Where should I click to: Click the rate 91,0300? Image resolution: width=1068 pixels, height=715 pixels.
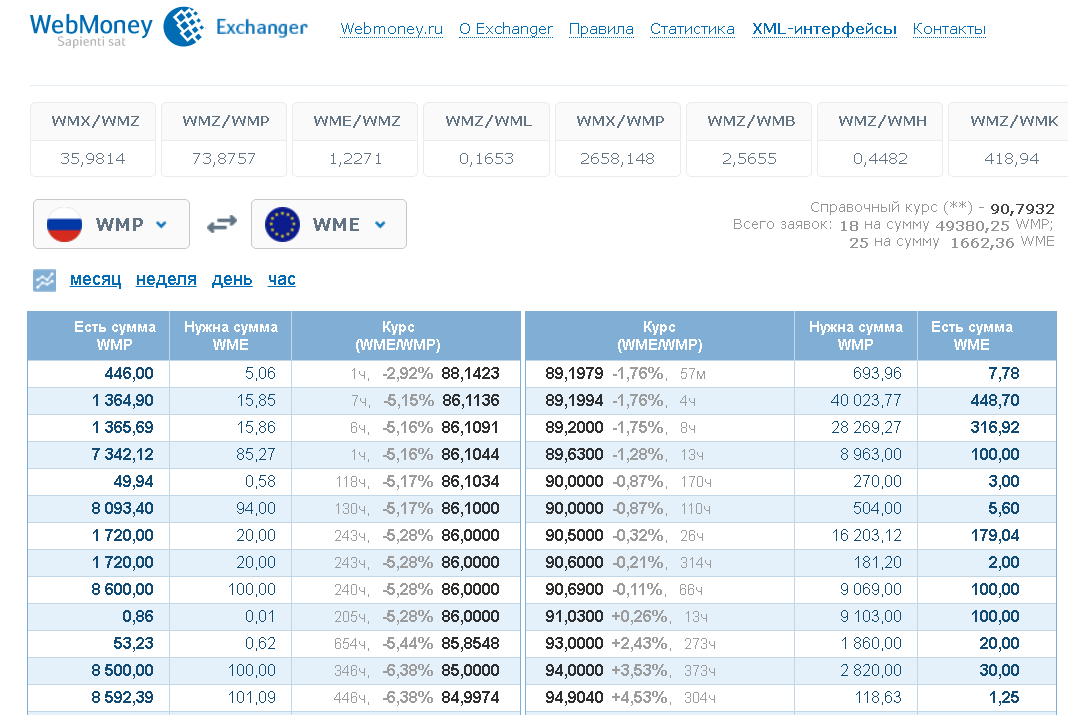(x=574, y=616)
